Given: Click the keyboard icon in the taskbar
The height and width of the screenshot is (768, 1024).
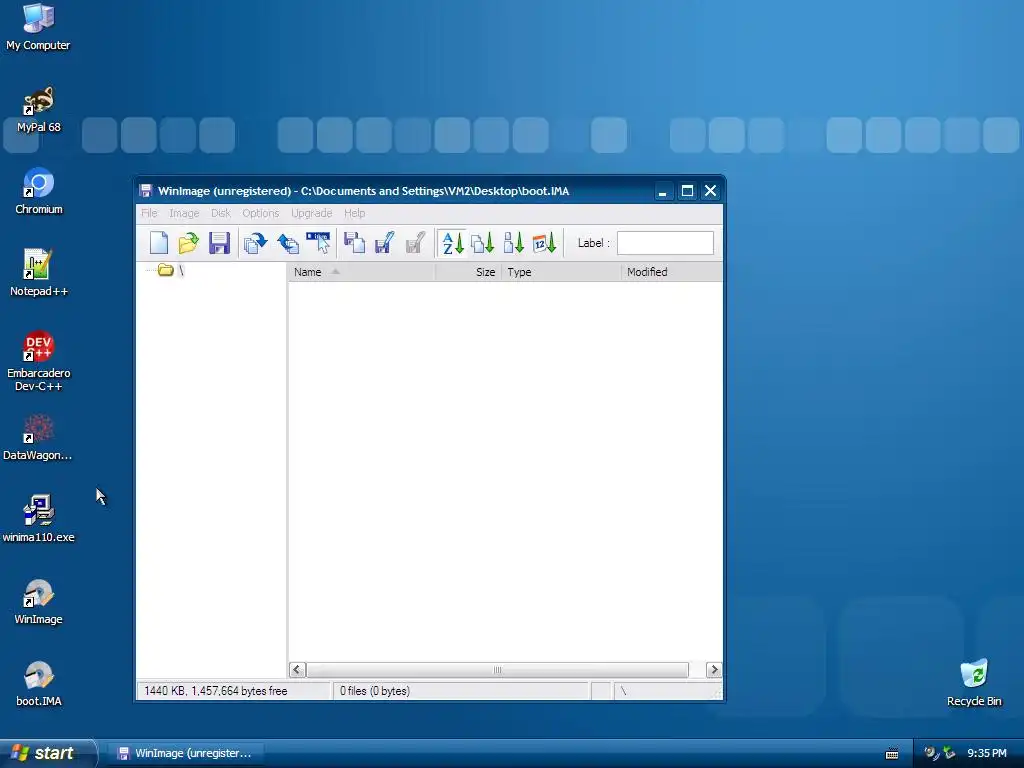Looking at the screenshot, I should (x=892, y=754).
